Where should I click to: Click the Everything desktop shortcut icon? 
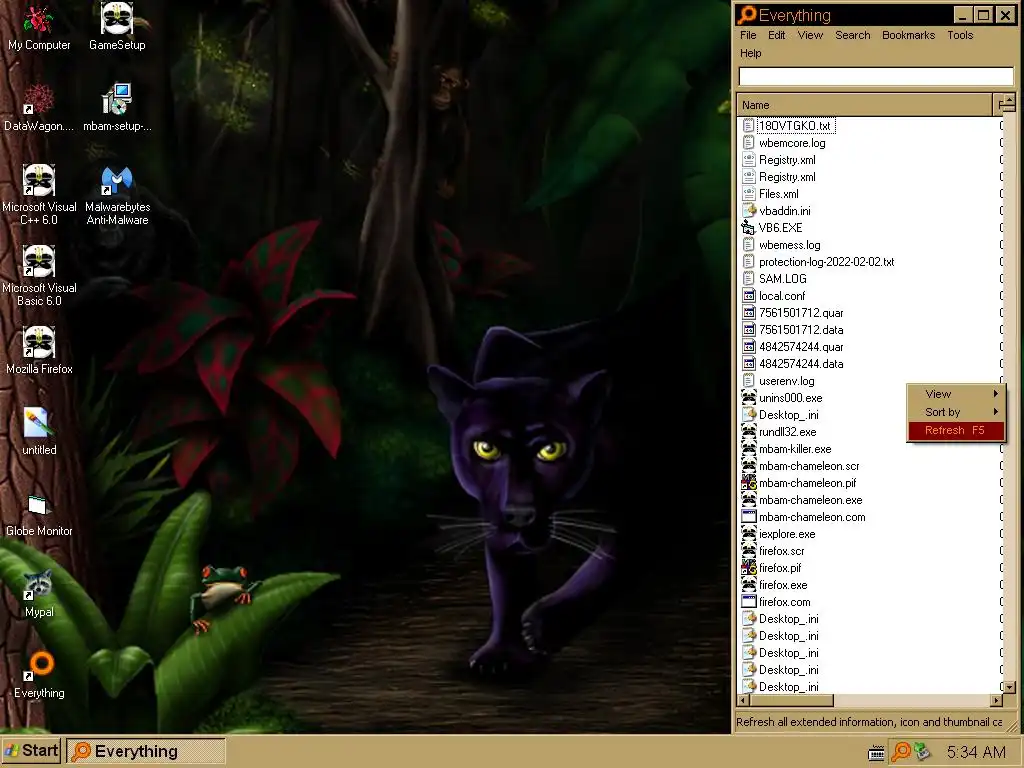pyautogui.click(x=39, y=675)
